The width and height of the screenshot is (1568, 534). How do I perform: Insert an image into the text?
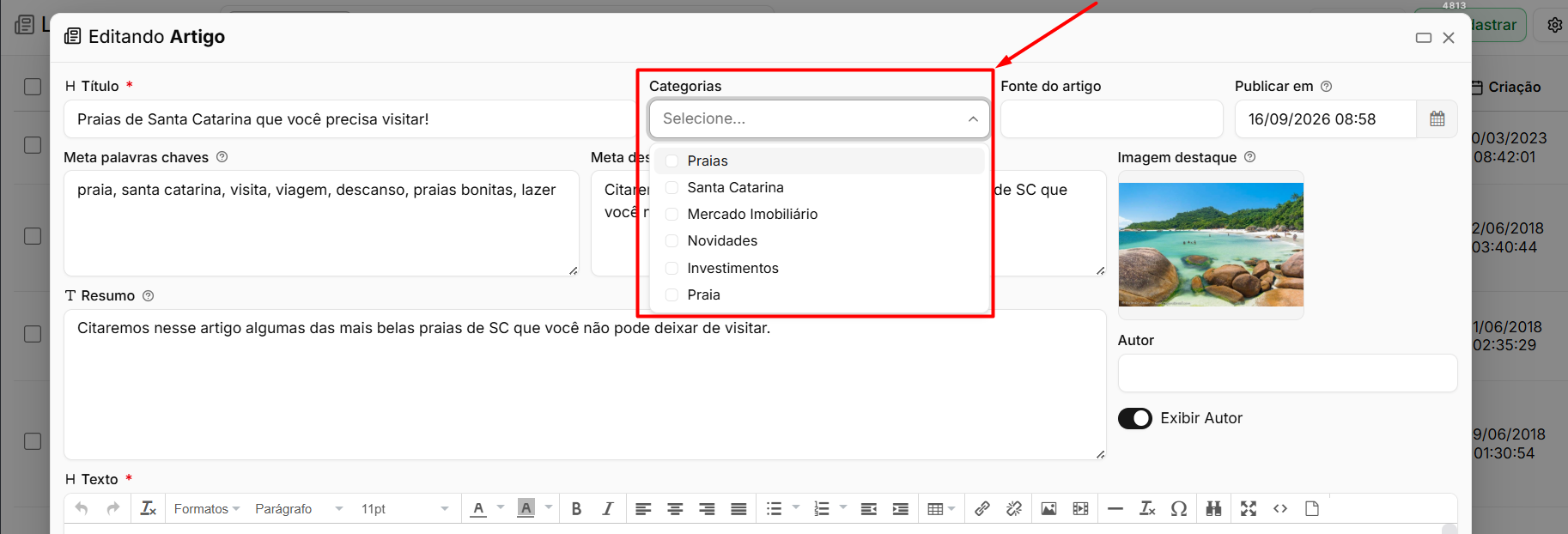pos(1048,509)
